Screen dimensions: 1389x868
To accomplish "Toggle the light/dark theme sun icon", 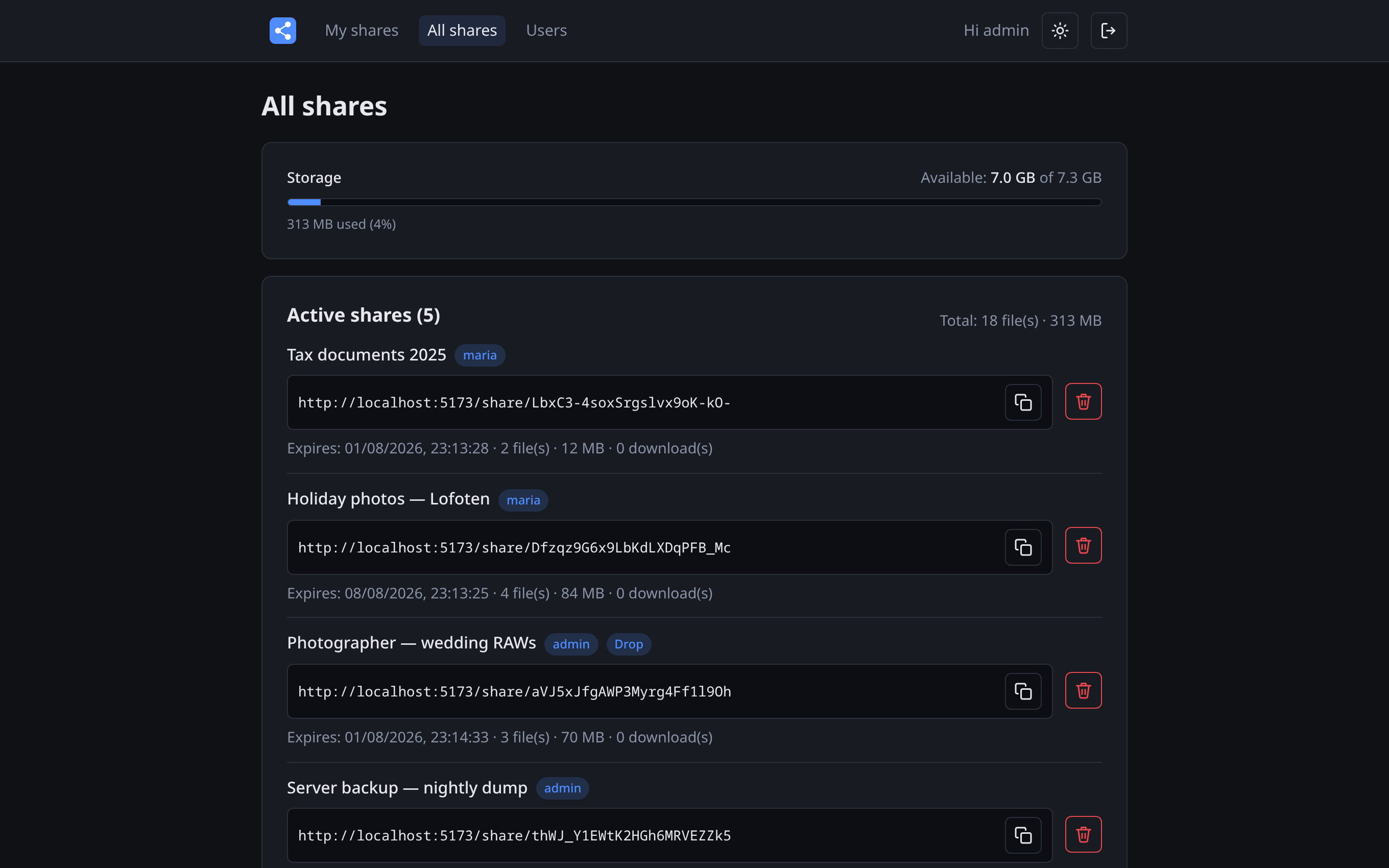I will pyautogui.click(x=1060, y=31).
